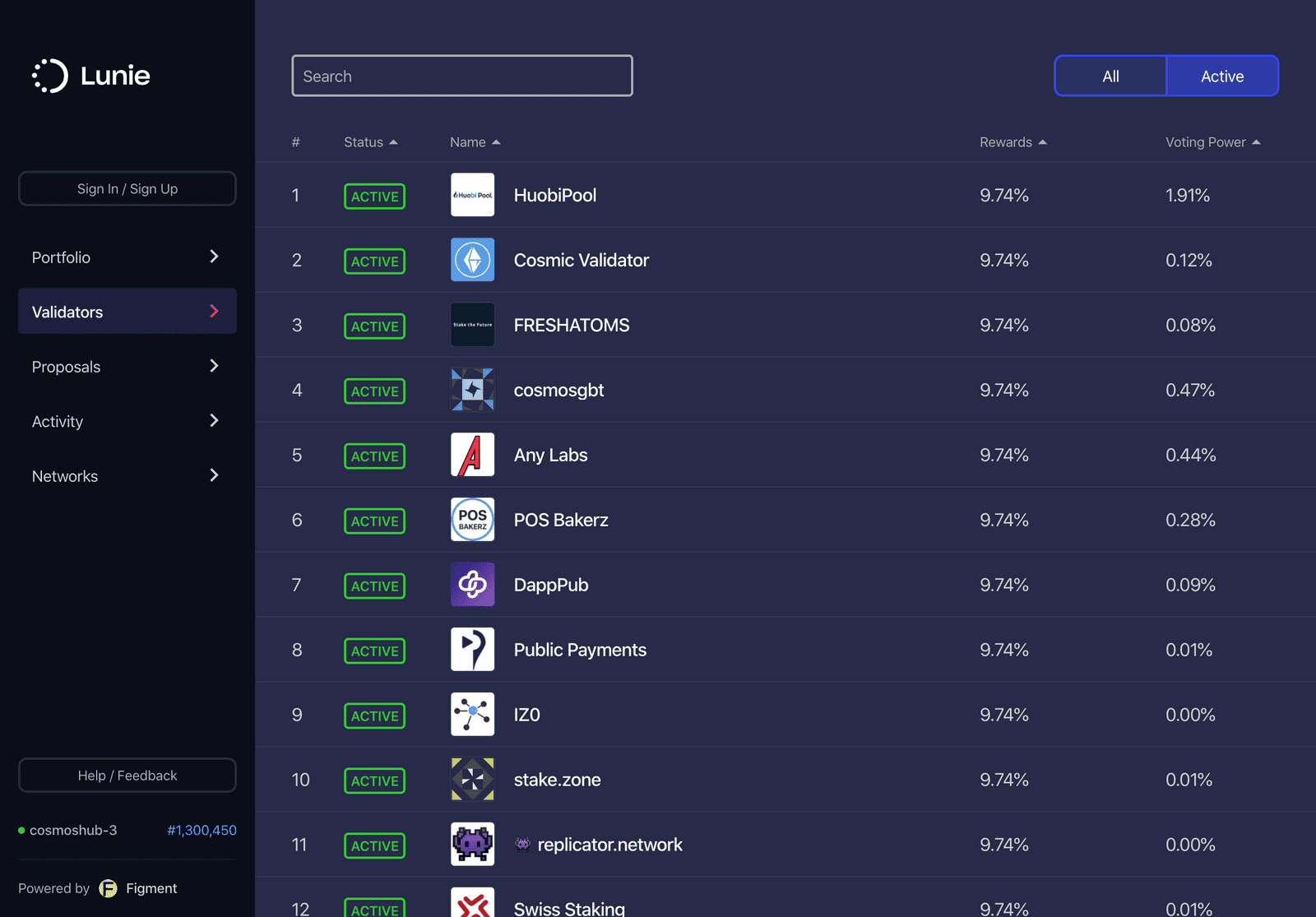This screenshot has width=1316, height=917.
Task: Click the green cosmoshub-3 status dot
Action: pyautogui.click(x=21, y=831)
